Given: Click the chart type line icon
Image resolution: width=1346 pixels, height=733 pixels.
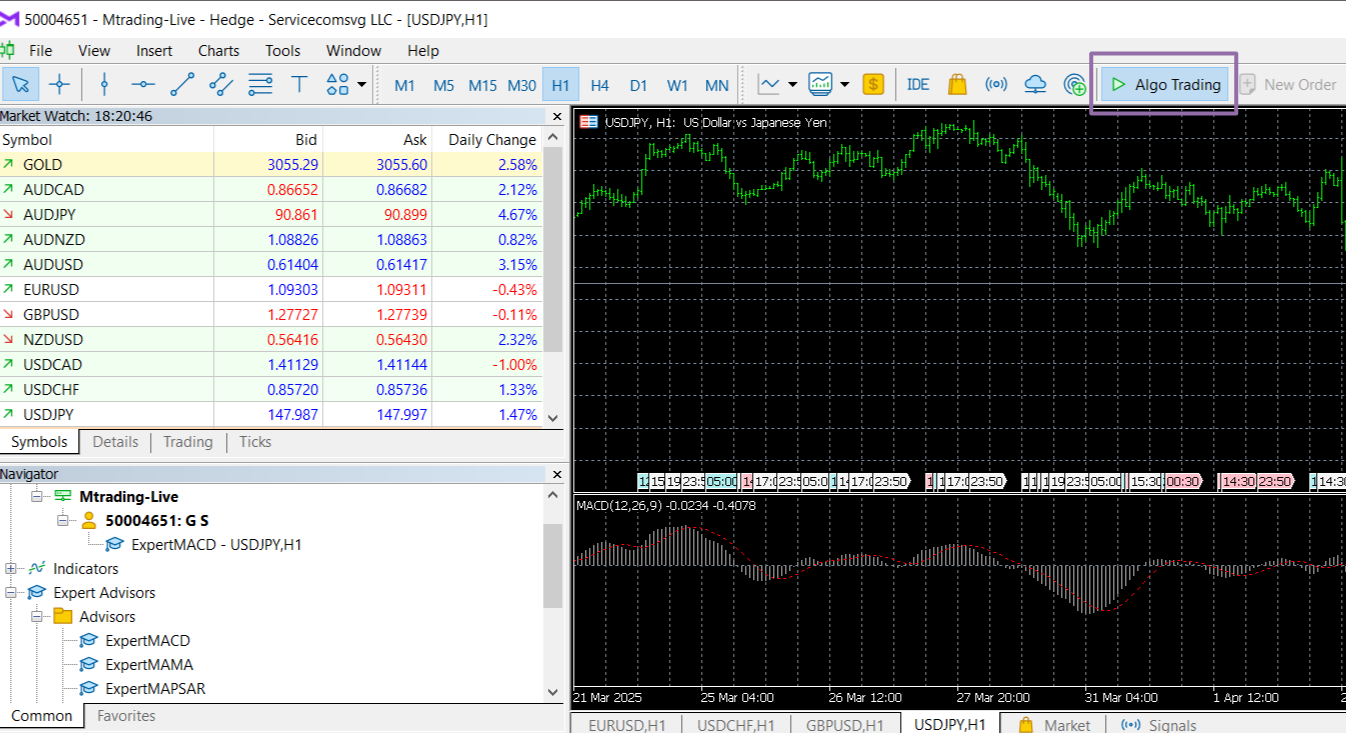Looking at the screenshot, I should [770, 84].
